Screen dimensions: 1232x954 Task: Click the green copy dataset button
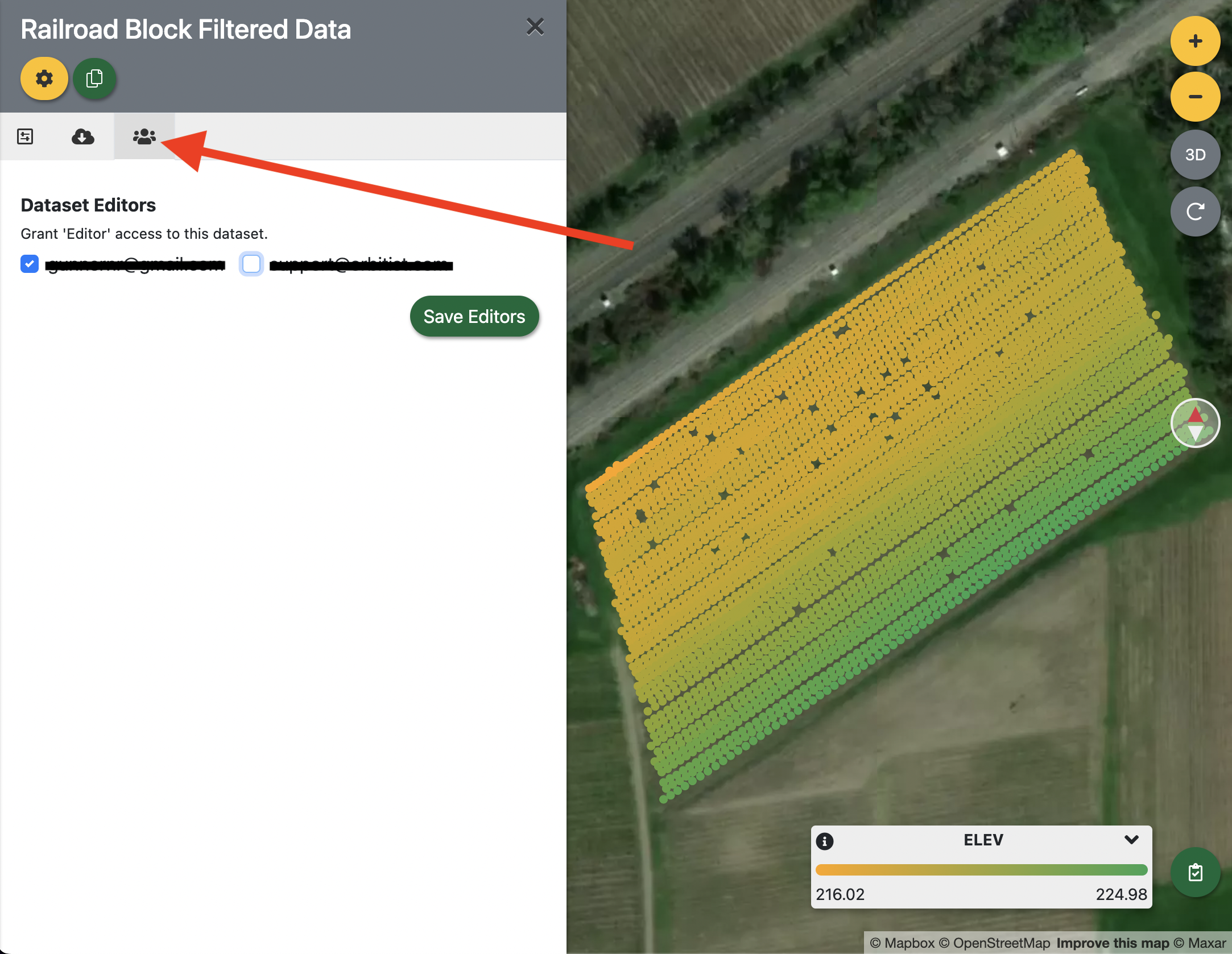click(x=94, y=78)
